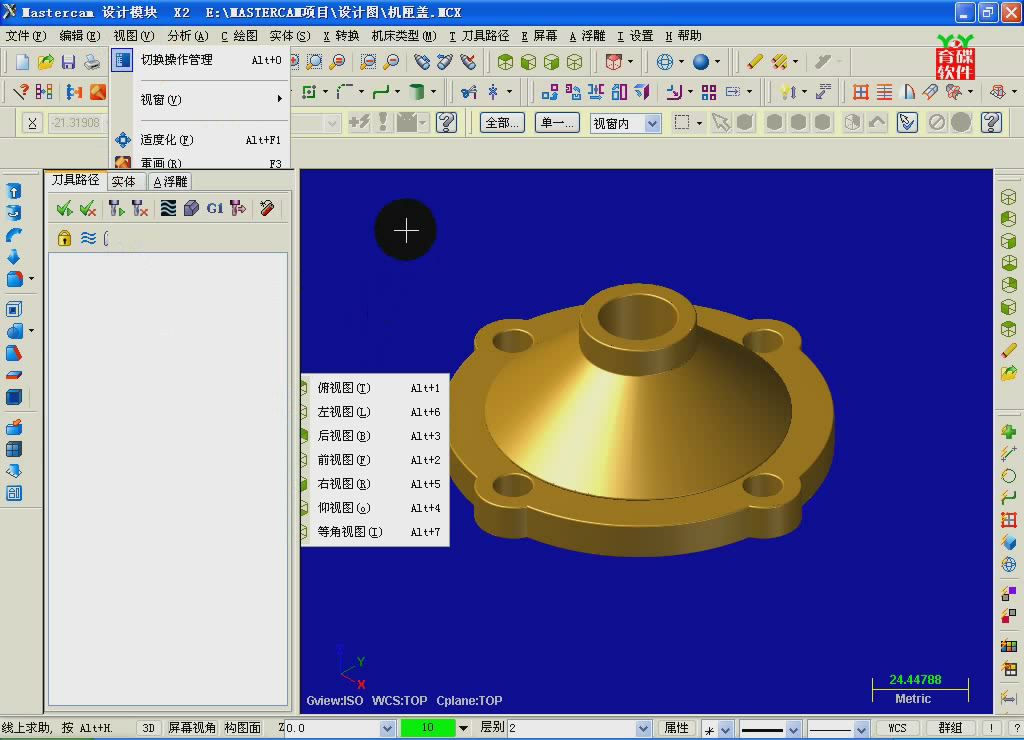Expand the 层别 level dropdown
This screenshot has width=1024, height=740.
click(643, 728)
